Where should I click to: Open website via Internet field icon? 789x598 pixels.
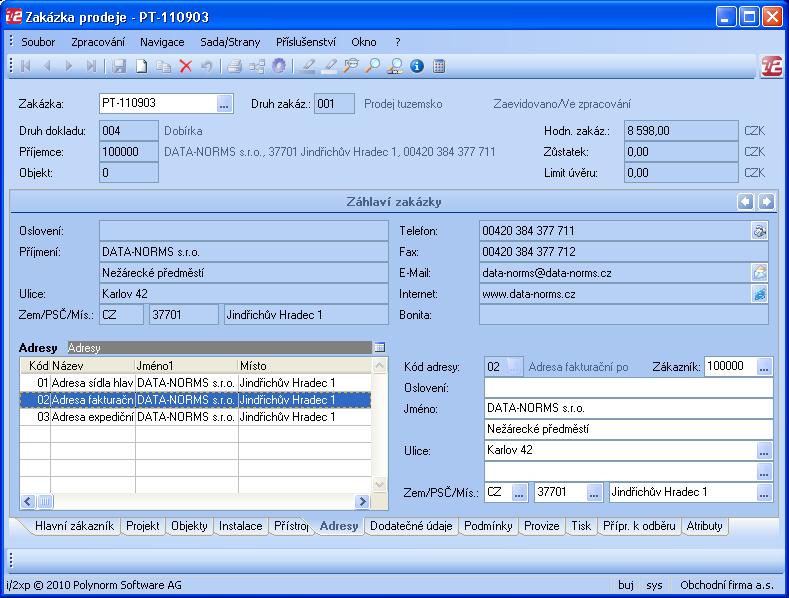coord(759,293)
